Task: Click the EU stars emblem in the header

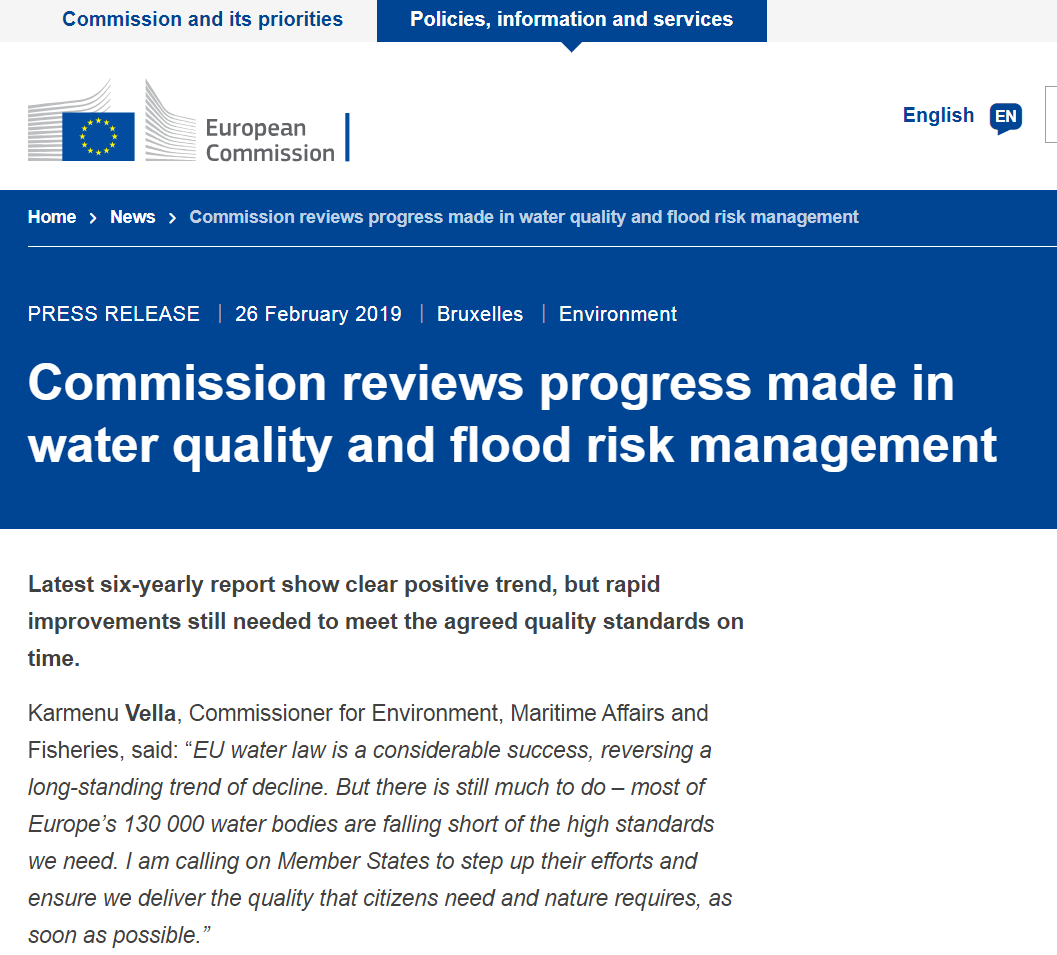Action: click(x=96, y=136)
